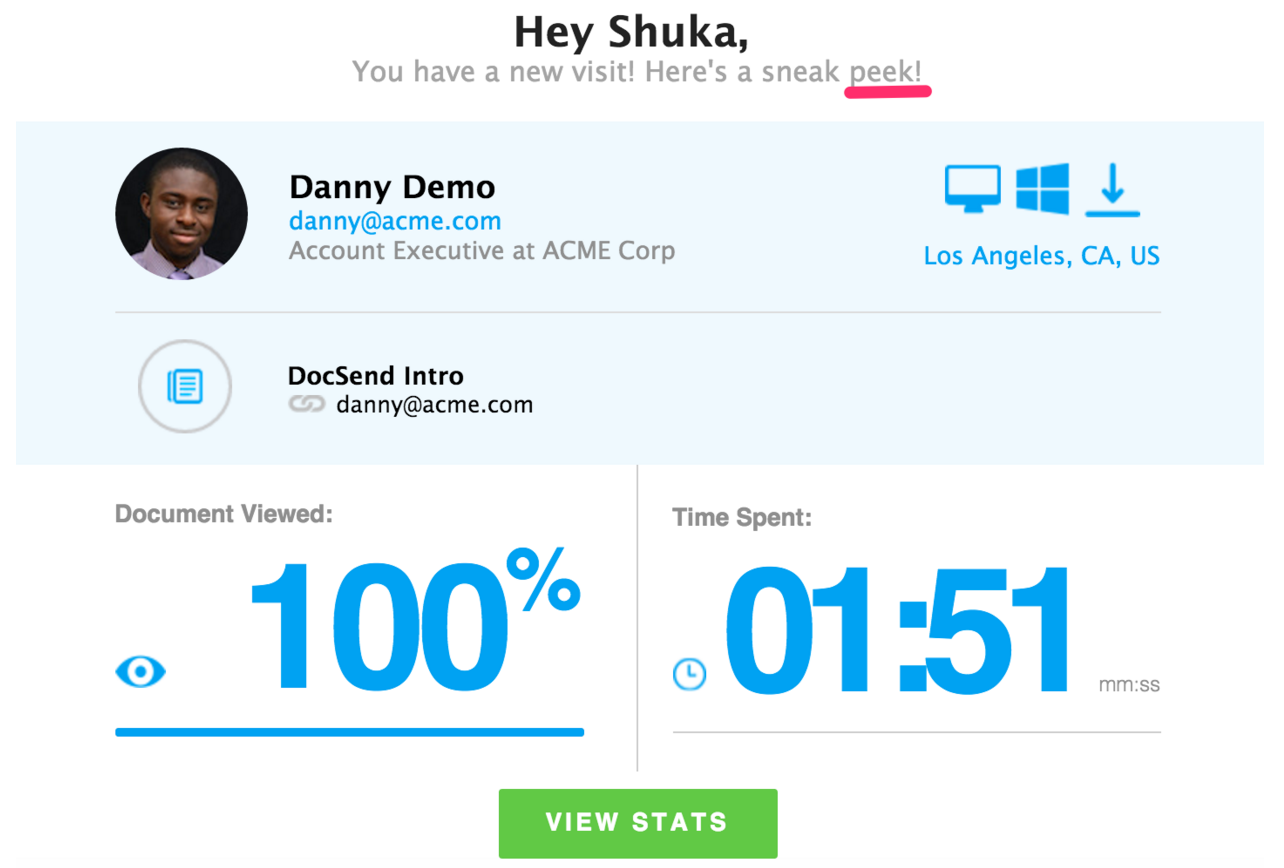Click the clock icon beside time spent

tap(689, 674)
